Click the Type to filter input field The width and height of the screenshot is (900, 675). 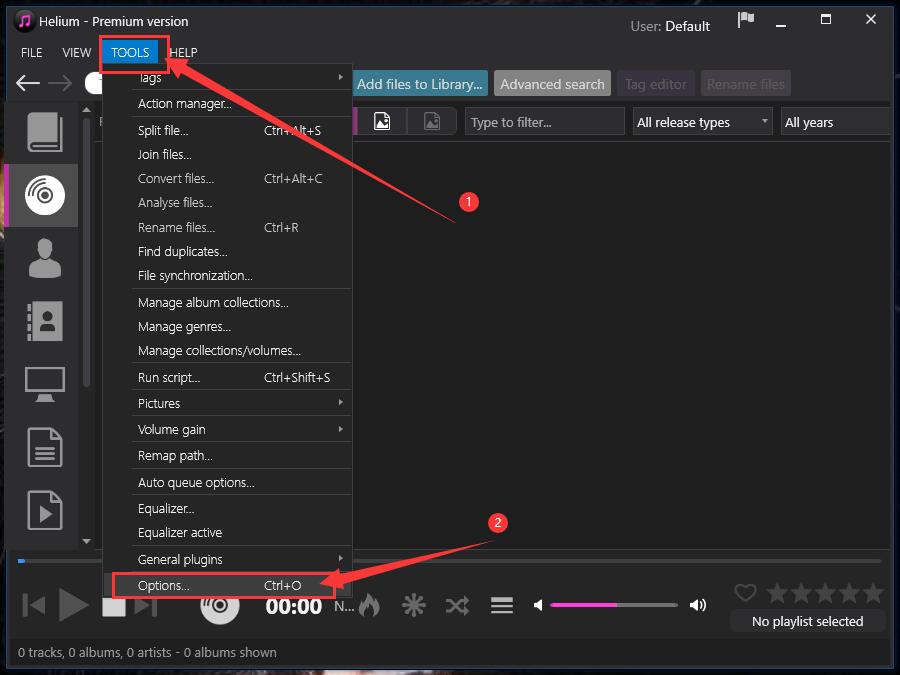click(x=545, y=122)
